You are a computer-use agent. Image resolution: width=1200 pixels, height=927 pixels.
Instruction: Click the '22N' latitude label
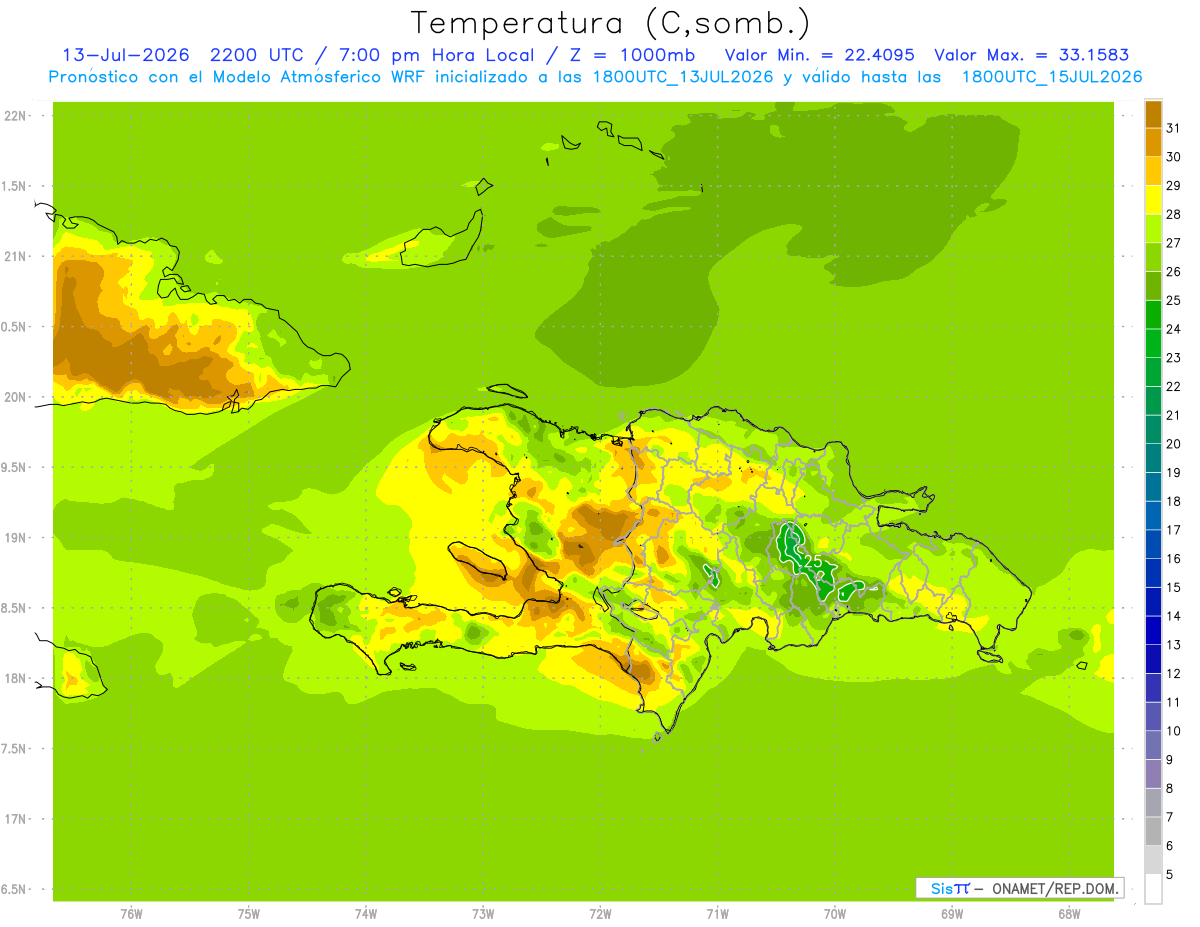[x=16, y=116]
